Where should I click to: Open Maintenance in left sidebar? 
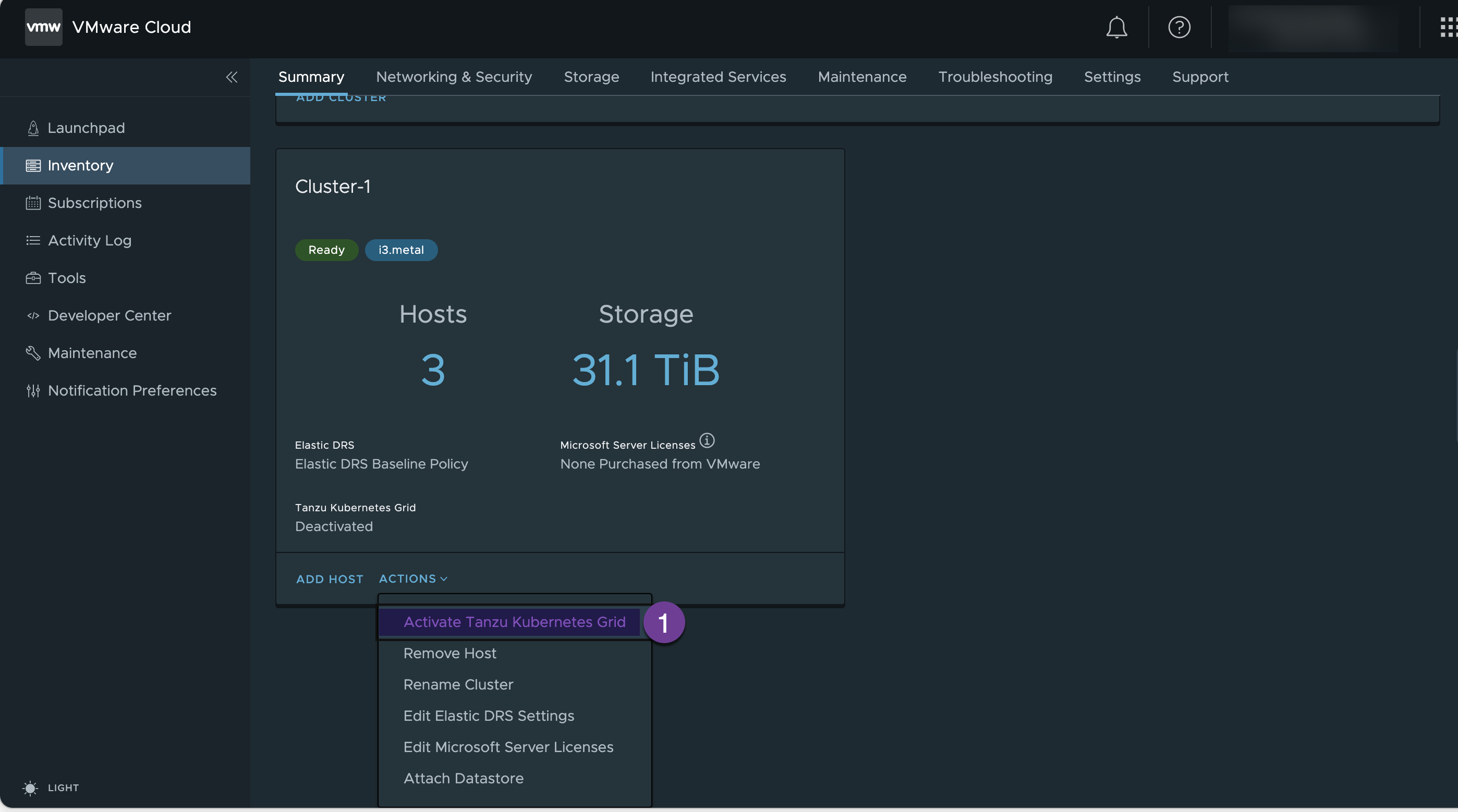(92, 353)
